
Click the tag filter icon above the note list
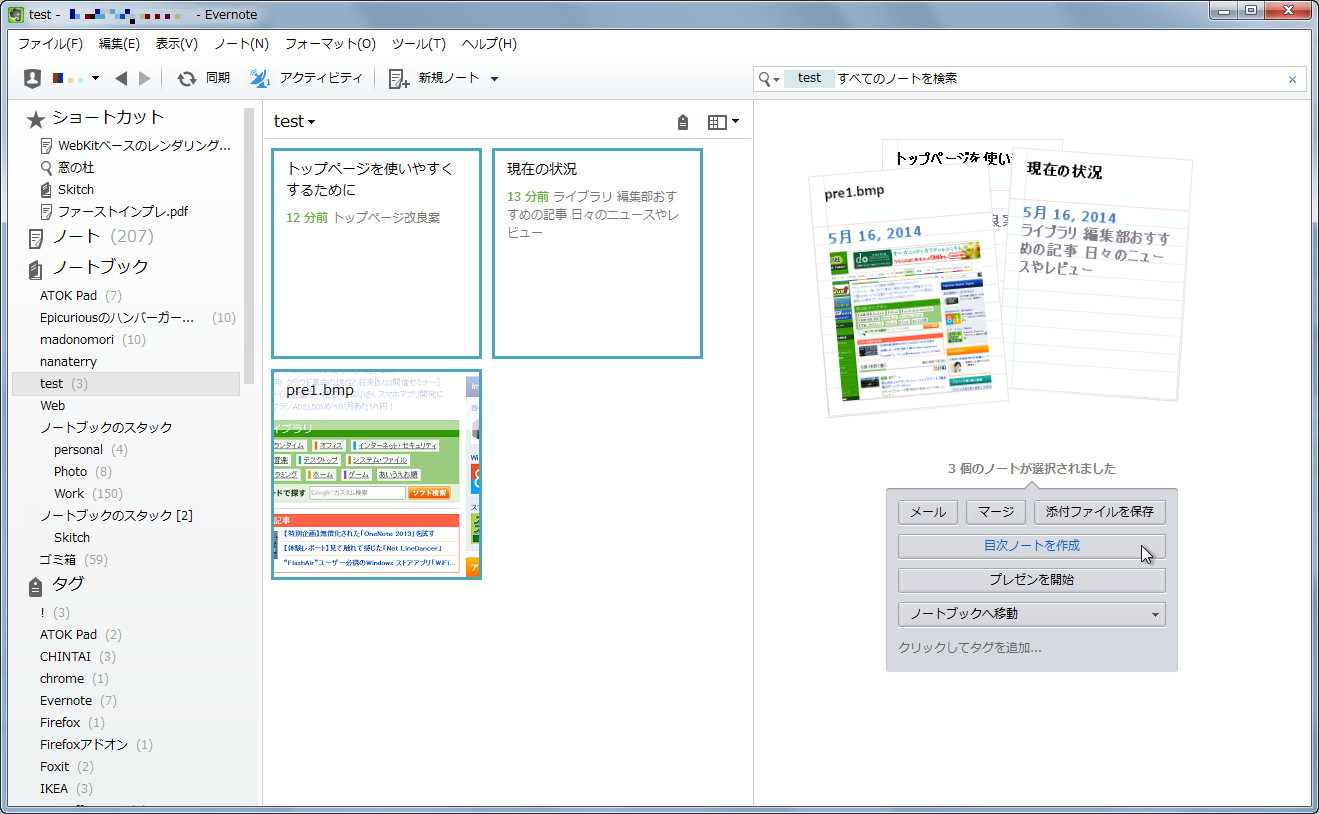[683, 121]
